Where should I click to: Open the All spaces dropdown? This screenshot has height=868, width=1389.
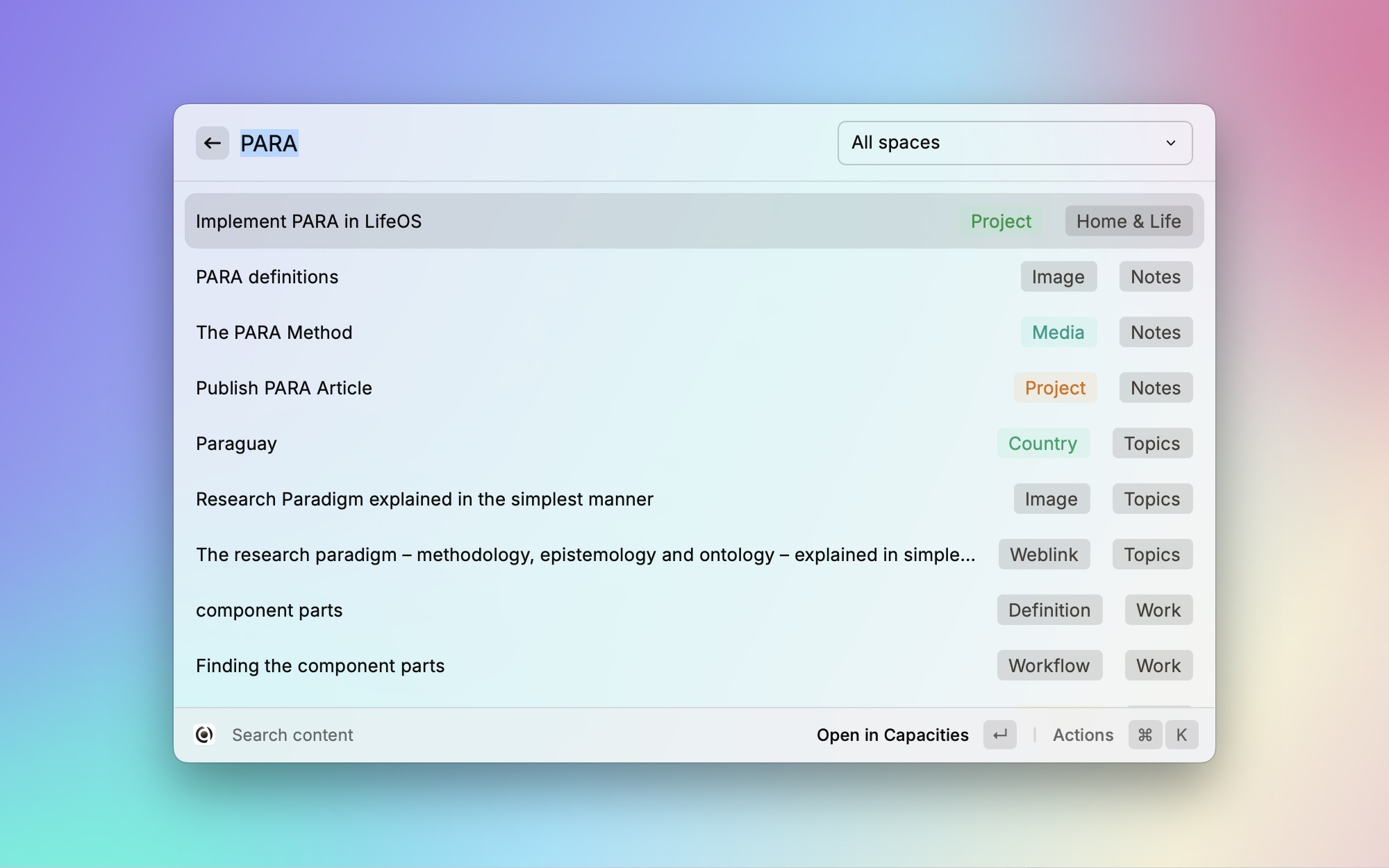tap(1014, 143)
